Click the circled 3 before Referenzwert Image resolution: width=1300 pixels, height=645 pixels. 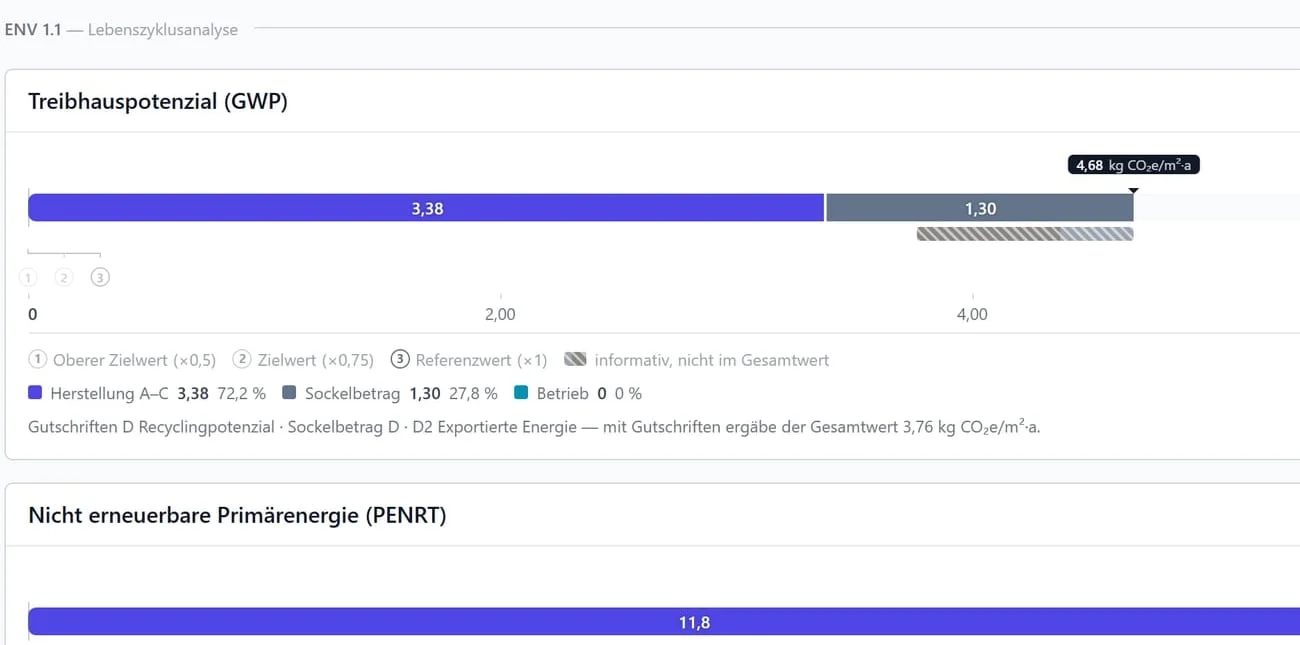click(x=400, y=360)
